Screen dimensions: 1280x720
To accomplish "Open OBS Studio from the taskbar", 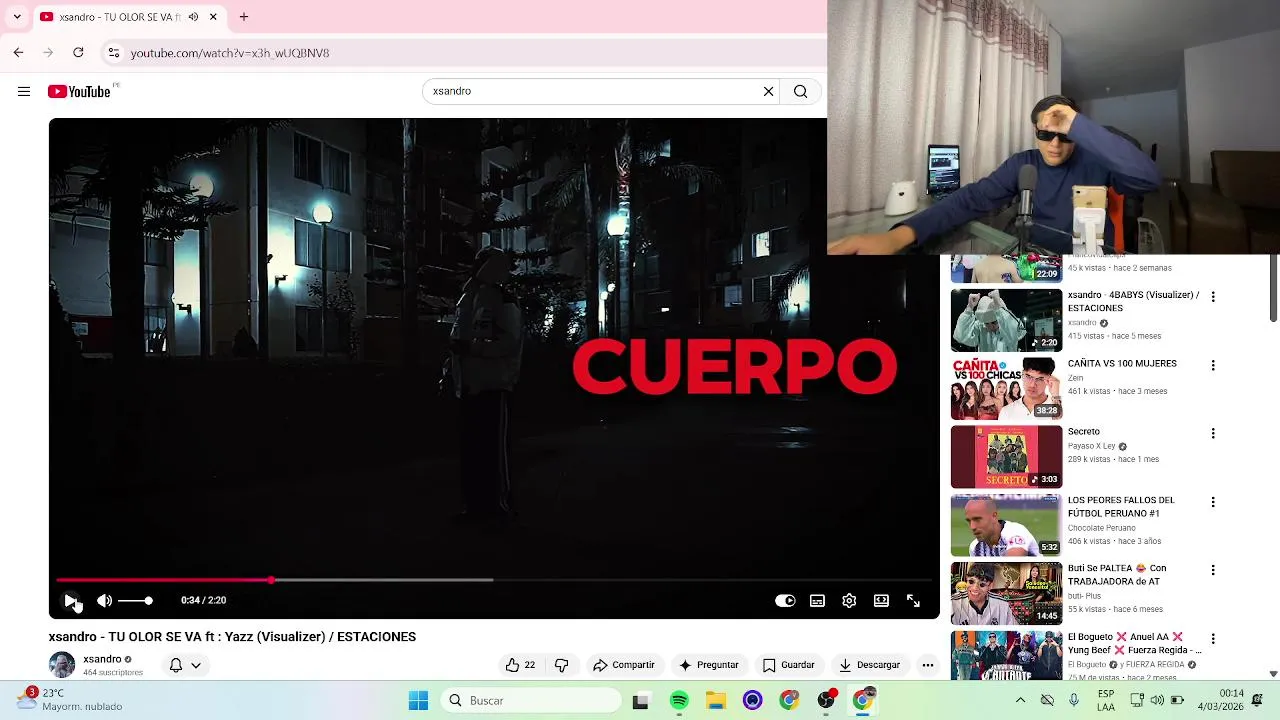I will pyautogui.click(x=826, y=700).
